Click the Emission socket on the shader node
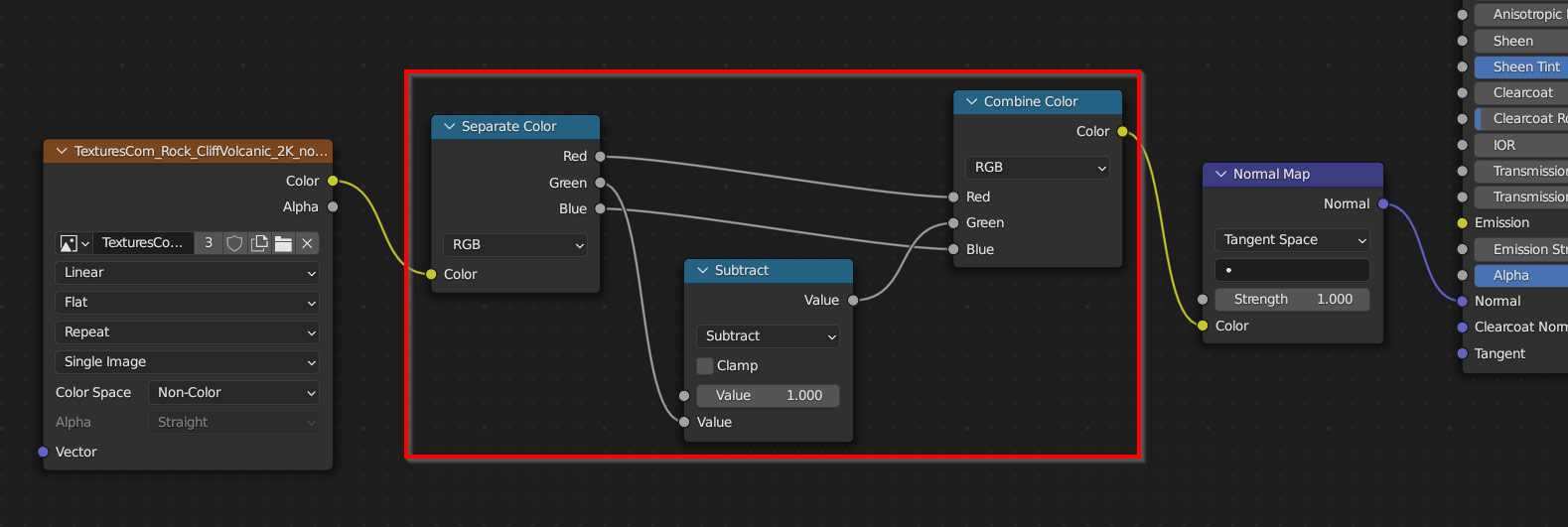This screenshot has height=527, width=1568. click(x=1462, y=222)
